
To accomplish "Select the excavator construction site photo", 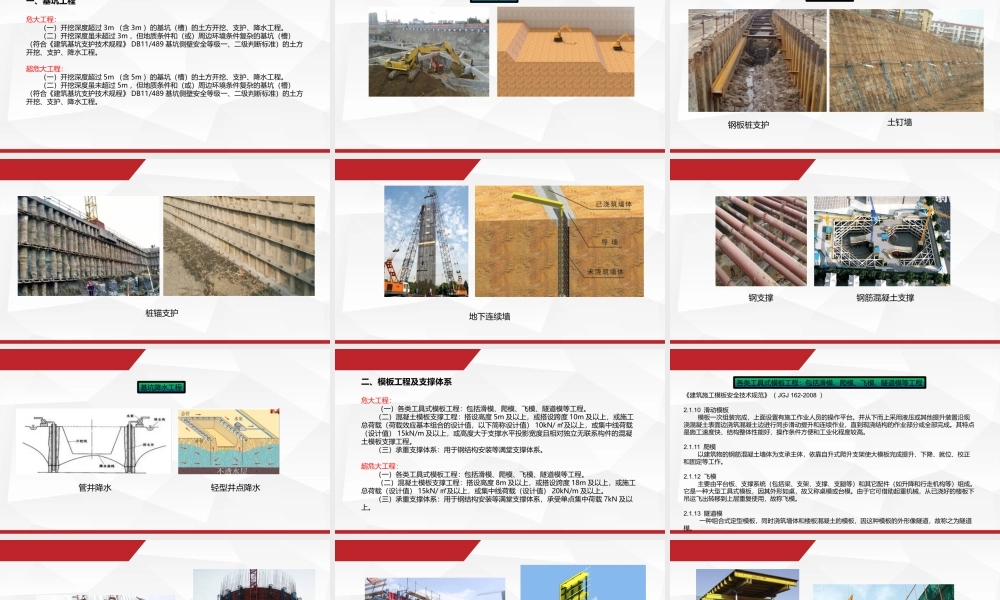I will click(429, 52).
